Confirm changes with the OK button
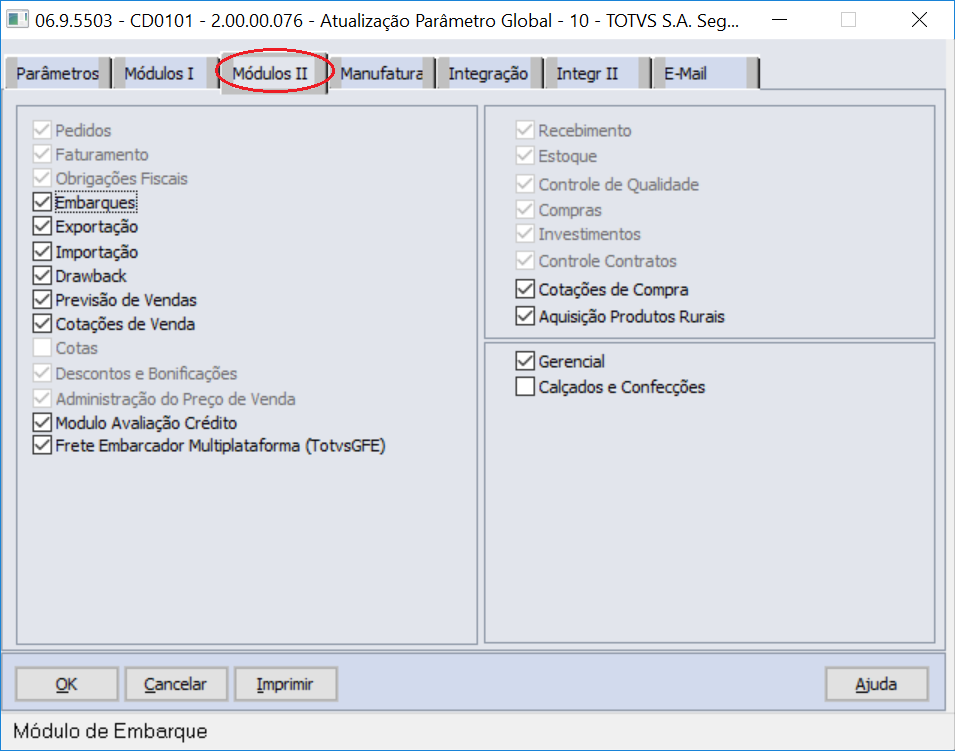 click(66, 684)
